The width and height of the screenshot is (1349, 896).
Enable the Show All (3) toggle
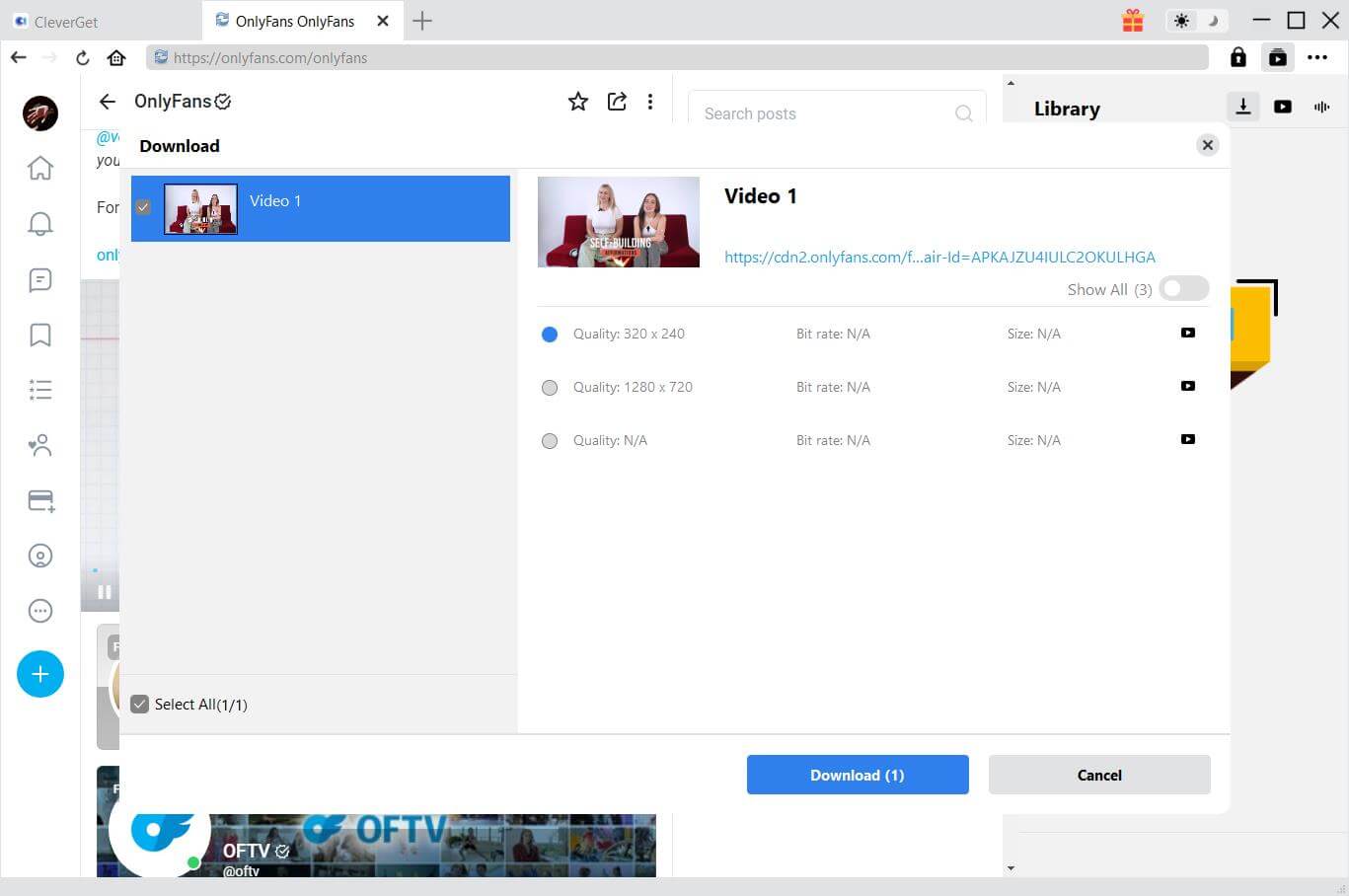point(1183,289)
